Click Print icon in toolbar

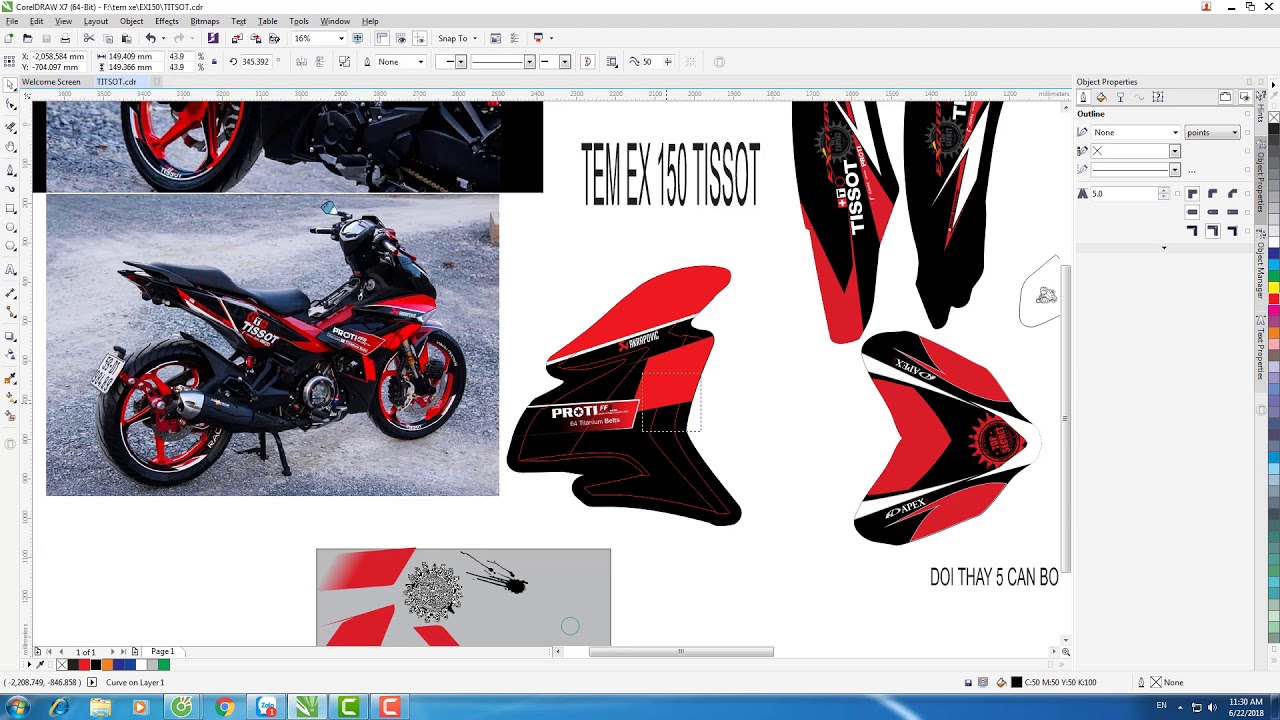pyautogui.click(x=65, y=38)
